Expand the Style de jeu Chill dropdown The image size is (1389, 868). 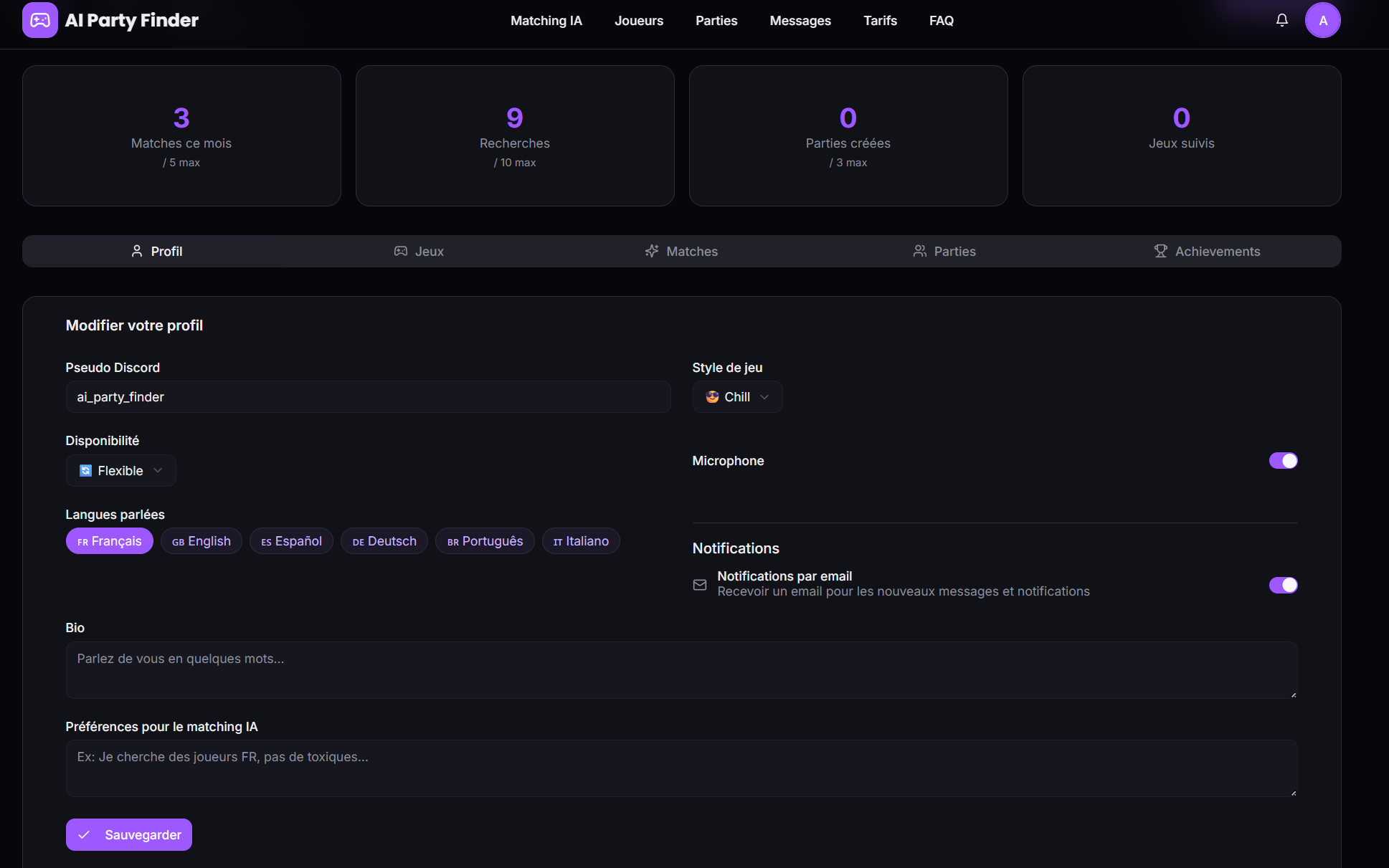(x=737, y=397)
